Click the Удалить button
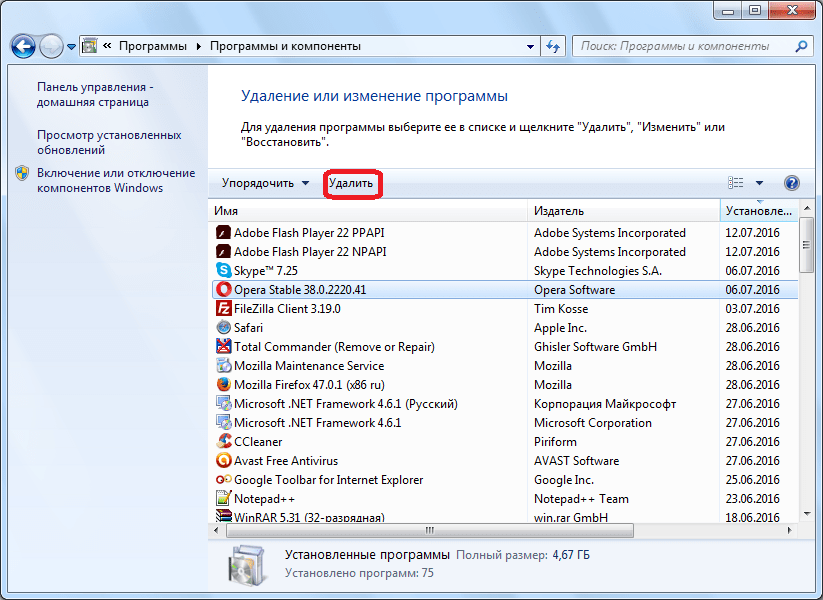 [x=351, y=183]
